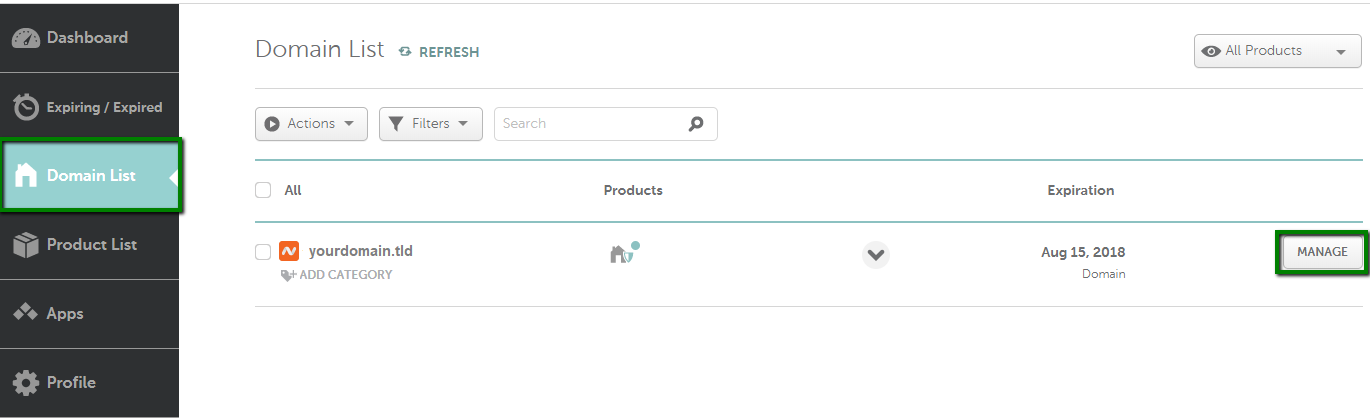Screen dimensions: 1370x418
Task: Tick the yourdomain.tld row checkbox
Action: click(x=263, y=252)
